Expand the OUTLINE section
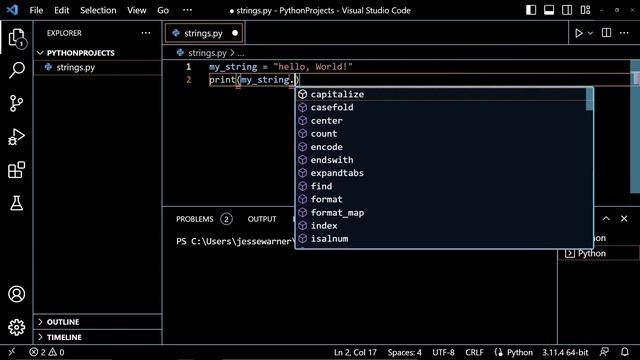Viewport: 640px width, 360px height. pos(40,322)
